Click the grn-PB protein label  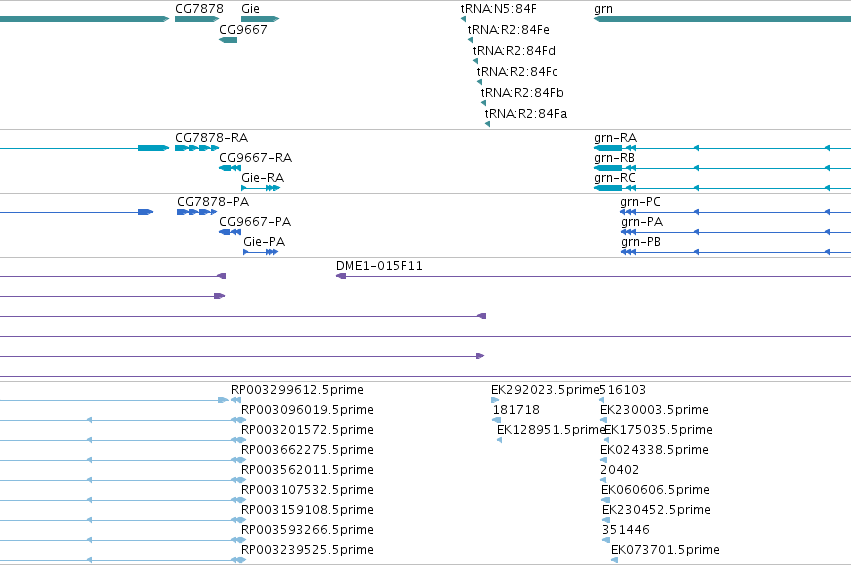coord(641,242)
